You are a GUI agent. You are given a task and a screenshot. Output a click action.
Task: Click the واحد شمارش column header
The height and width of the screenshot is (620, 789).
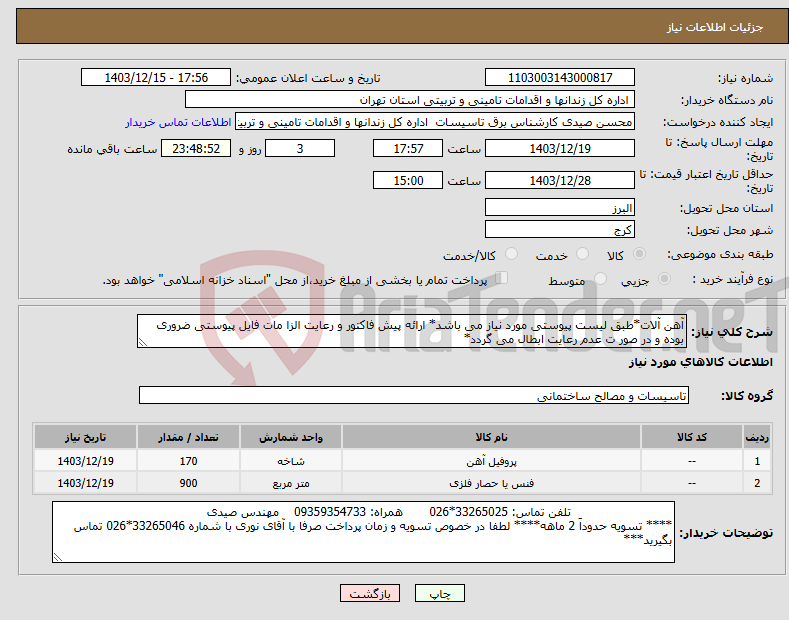[x=291, y=437]
